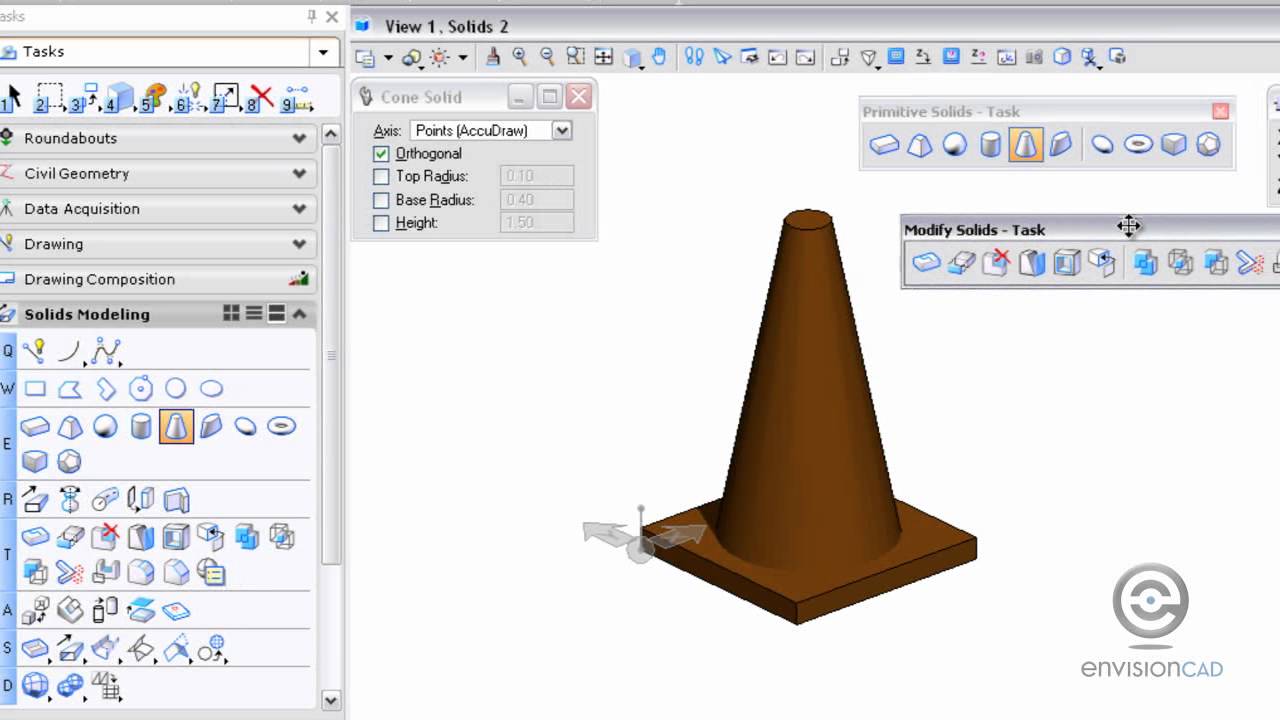Select the Solid by Revolution tool in row R
Image resolution: width=1280 pixels, height=720 pixels.
point(70,499)
